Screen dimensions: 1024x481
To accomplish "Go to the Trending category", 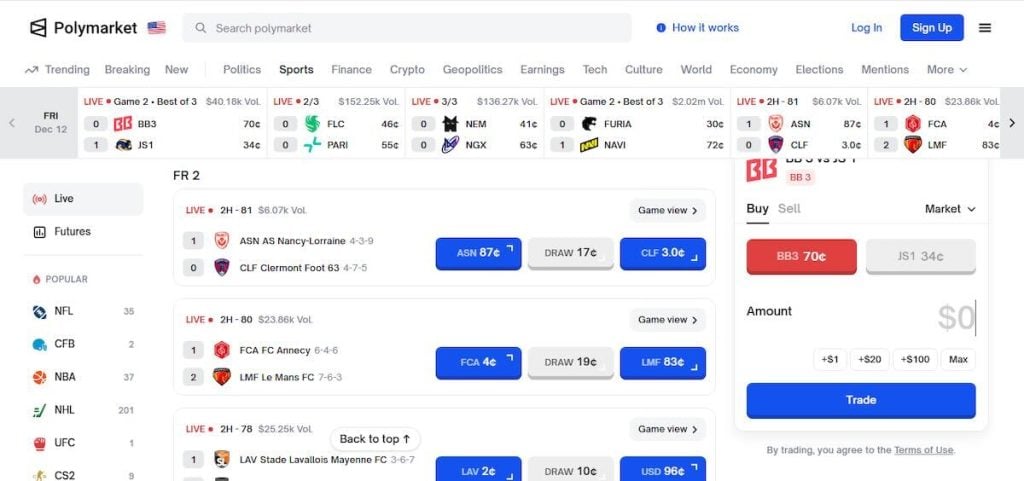I will pos(57,69).
